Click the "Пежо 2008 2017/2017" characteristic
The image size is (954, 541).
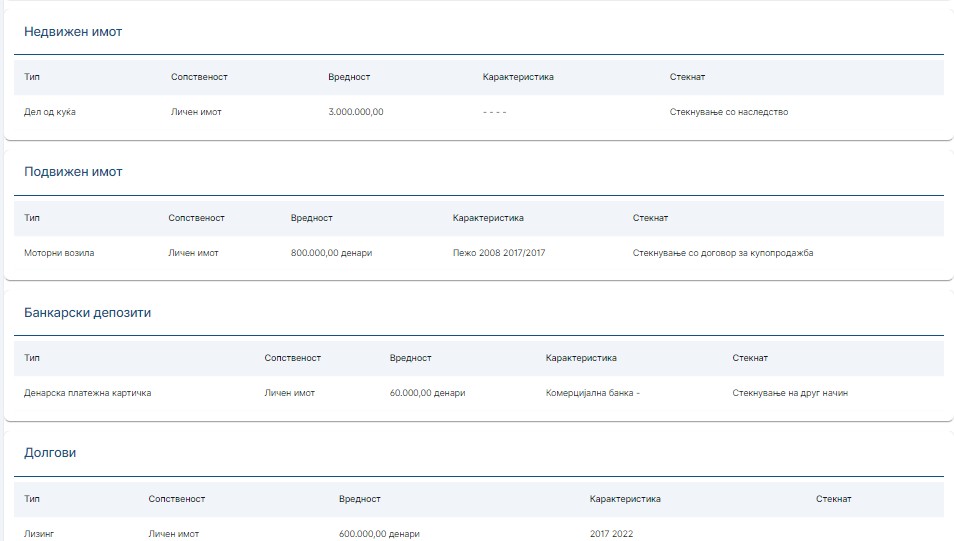point(499,253)
